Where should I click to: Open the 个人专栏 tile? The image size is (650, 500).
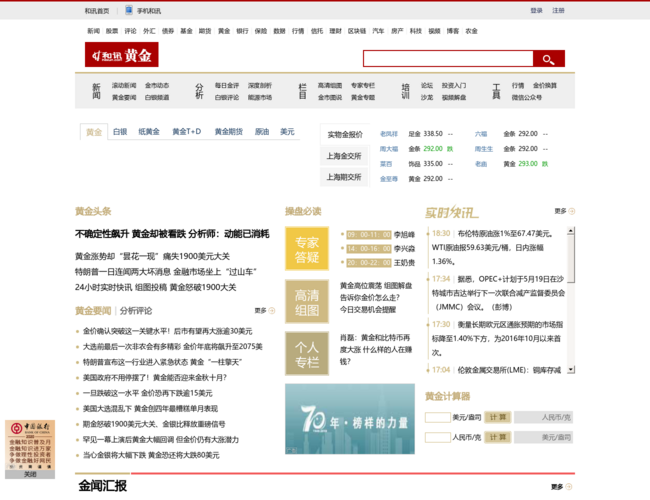click(x=307, y=354)
